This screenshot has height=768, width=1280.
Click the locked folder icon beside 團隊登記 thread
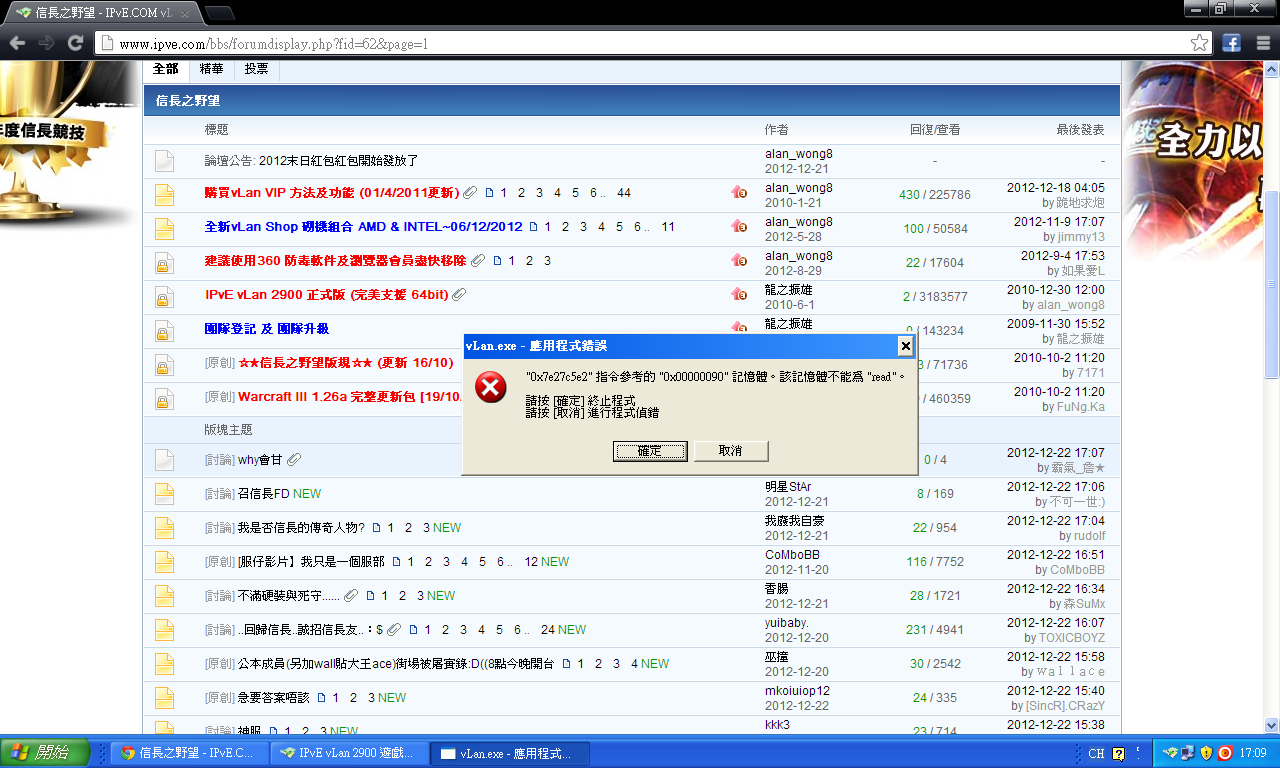pyautogui.click(x=164, y=330)
